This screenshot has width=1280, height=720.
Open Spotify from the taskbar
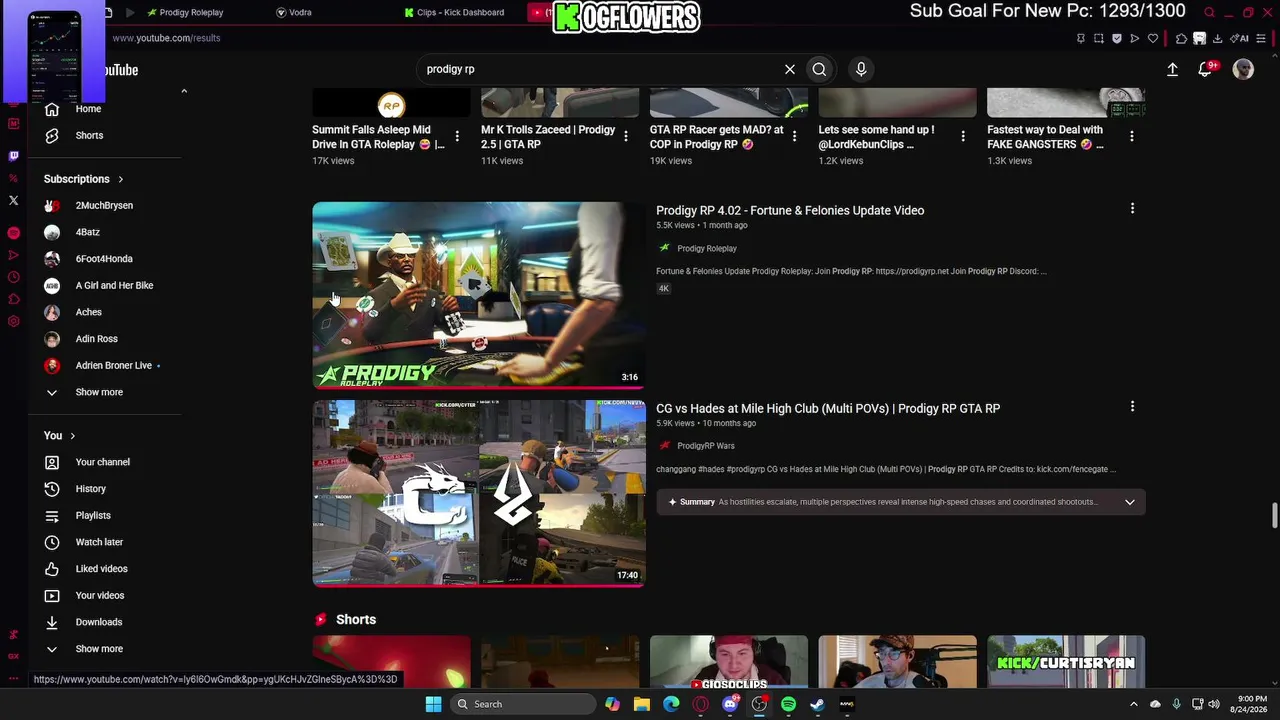click(x=788, y=704)
